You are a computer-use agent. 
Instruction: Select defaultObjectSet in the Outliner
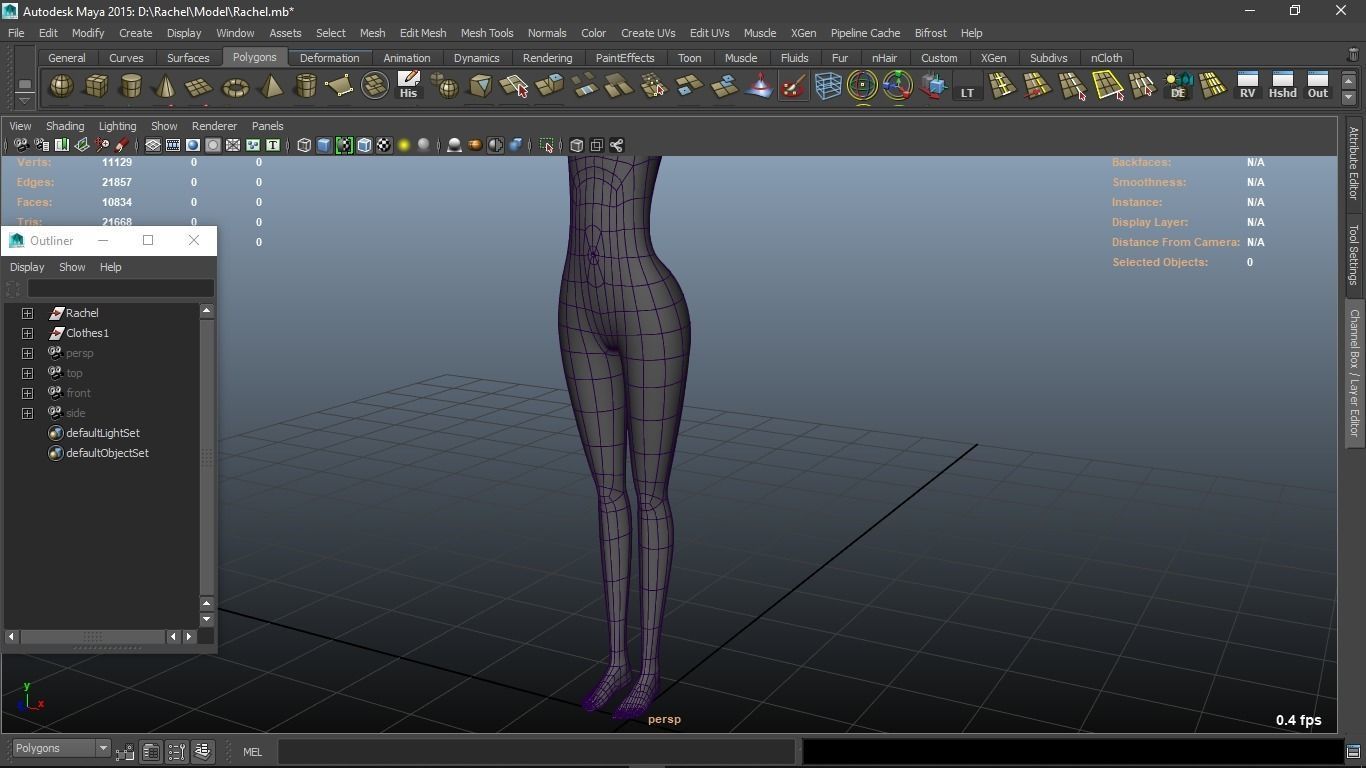107,453
